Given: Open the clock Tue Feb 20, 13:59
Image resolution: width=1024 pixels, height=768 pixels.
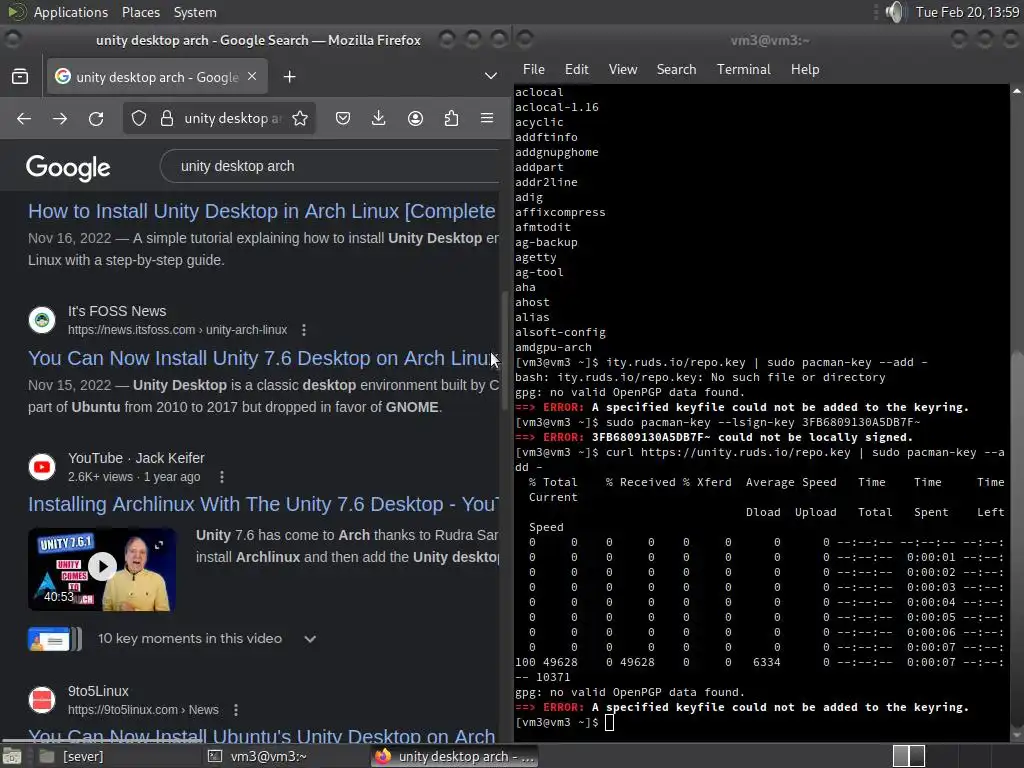Looking at the screenshot, I should (967, 12).
